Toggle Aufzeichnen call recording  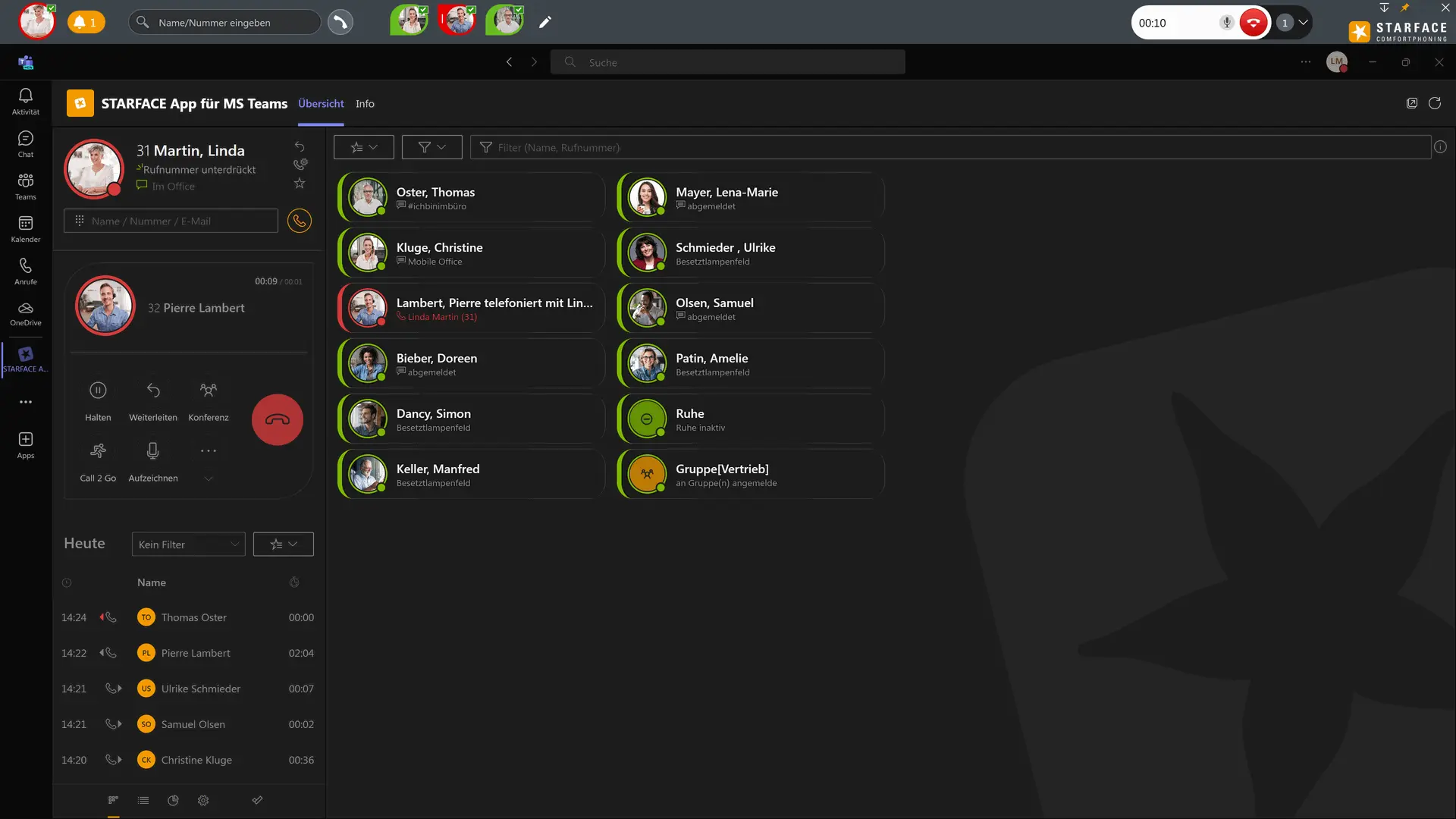[x=153, y=451]
